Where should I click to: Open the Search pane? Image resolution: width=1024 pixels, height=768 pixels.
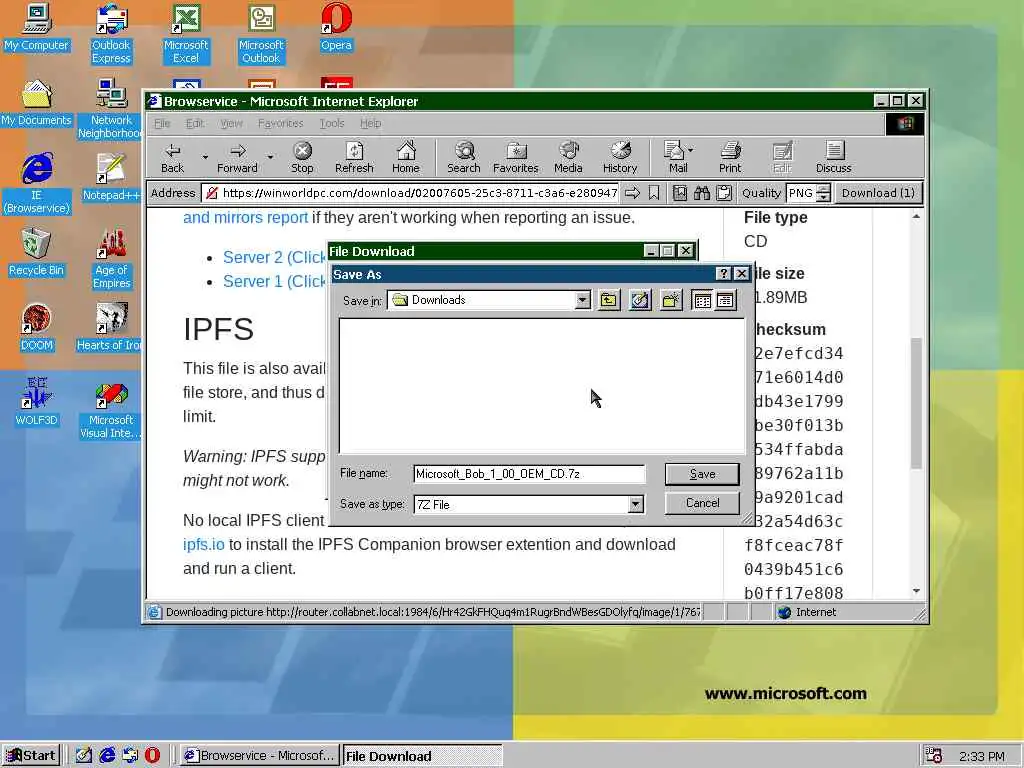point(464,157)
